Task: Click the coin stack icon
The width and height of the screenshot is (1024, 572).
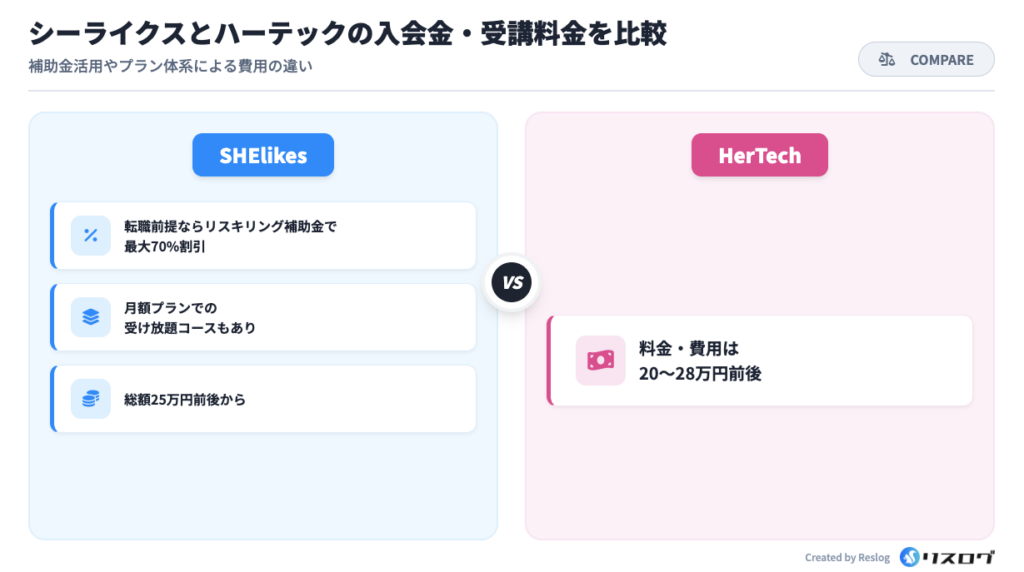Action: point(90,399)
